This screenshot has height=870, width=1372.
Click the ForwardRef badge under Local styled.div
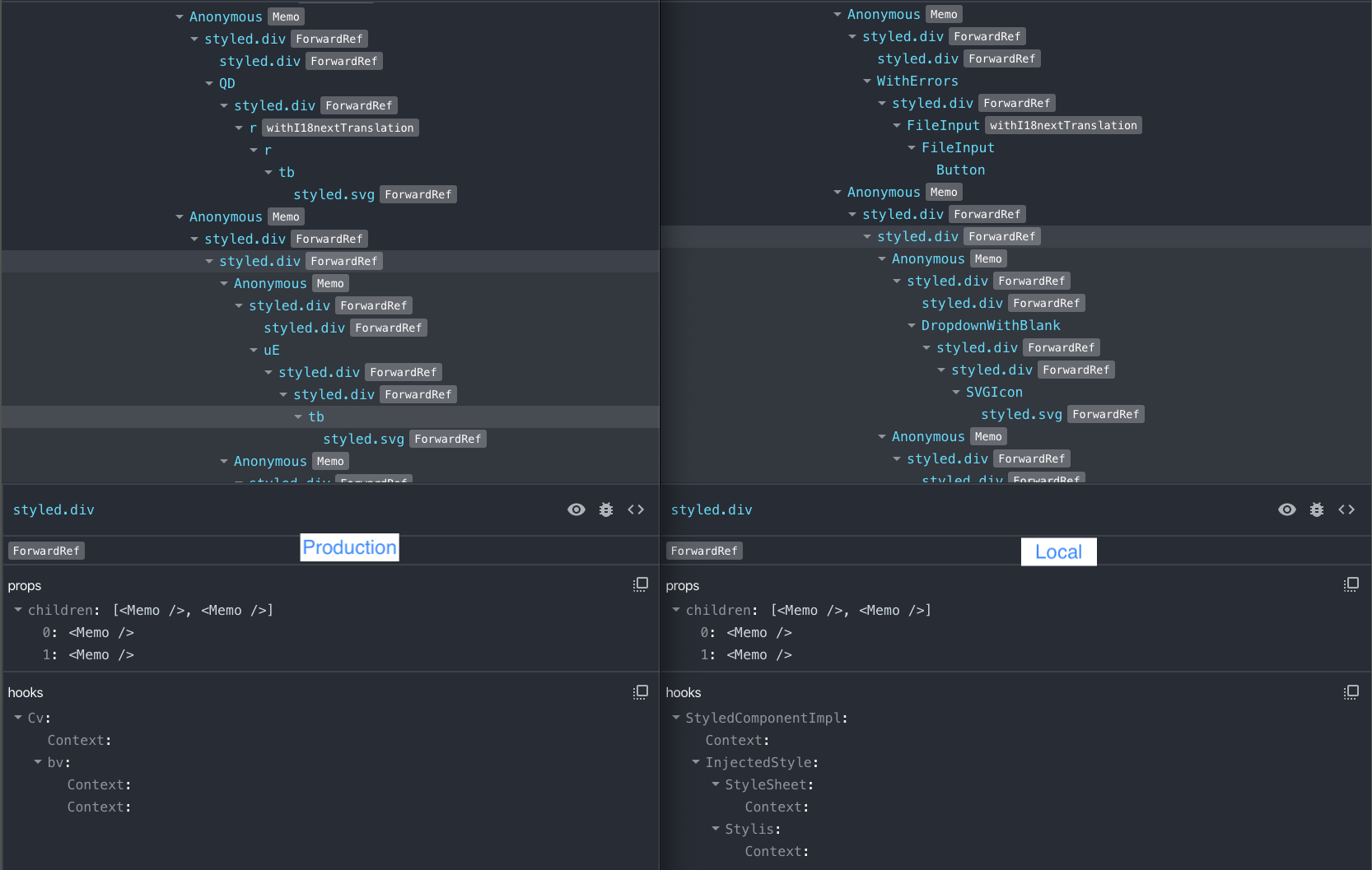[x=704, y=551]
